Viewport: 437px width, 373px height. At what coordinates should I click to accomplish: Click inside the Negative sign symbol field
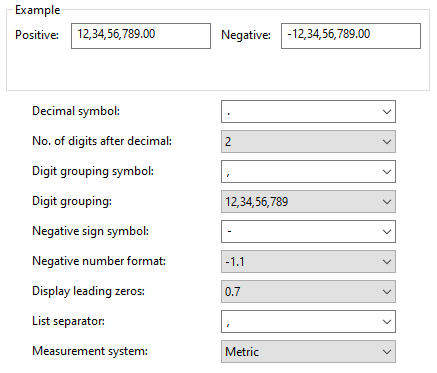(x=300, y=232)
